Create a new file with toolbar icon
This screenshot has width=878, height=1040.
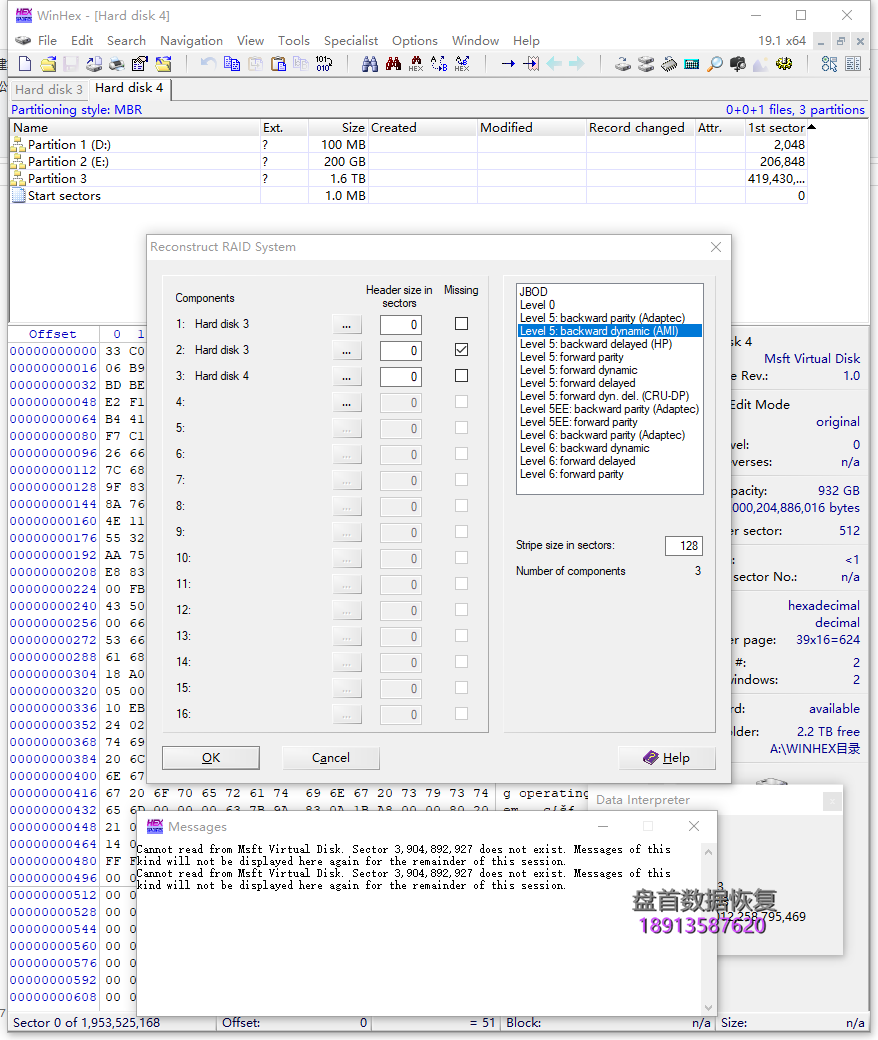pos(25,64)
